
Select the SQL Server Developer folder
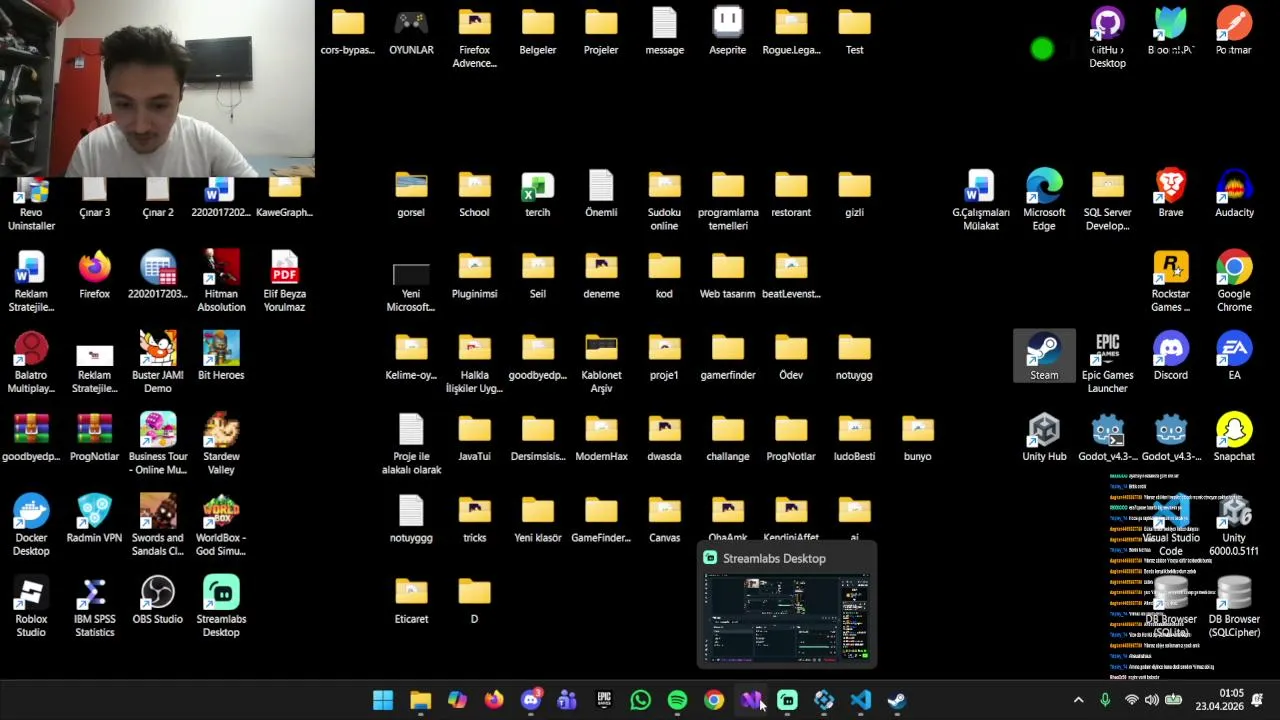coord(1107,200)
